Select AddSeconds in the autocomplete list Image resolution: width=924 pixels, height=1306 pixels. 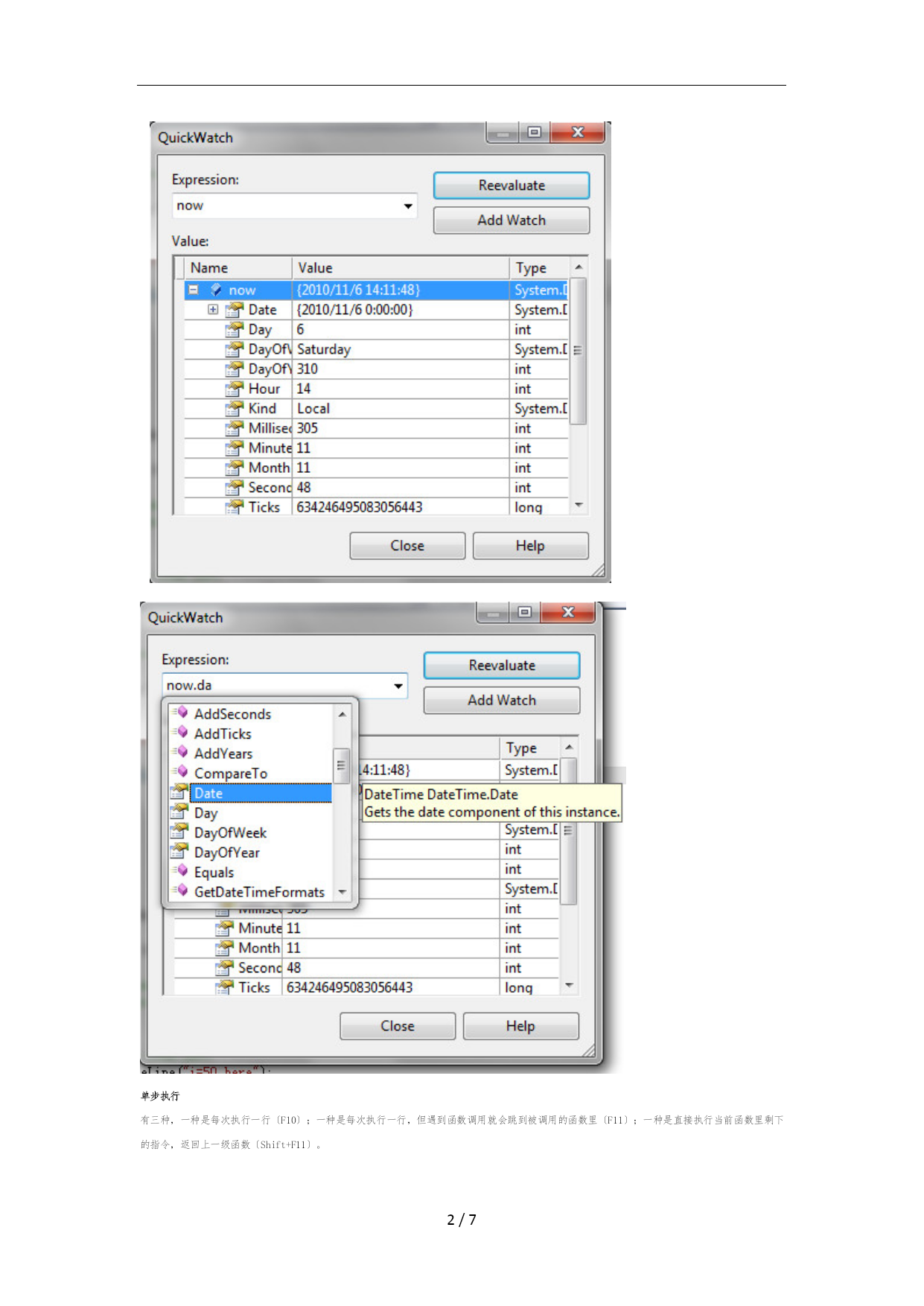tap(232, 714)
